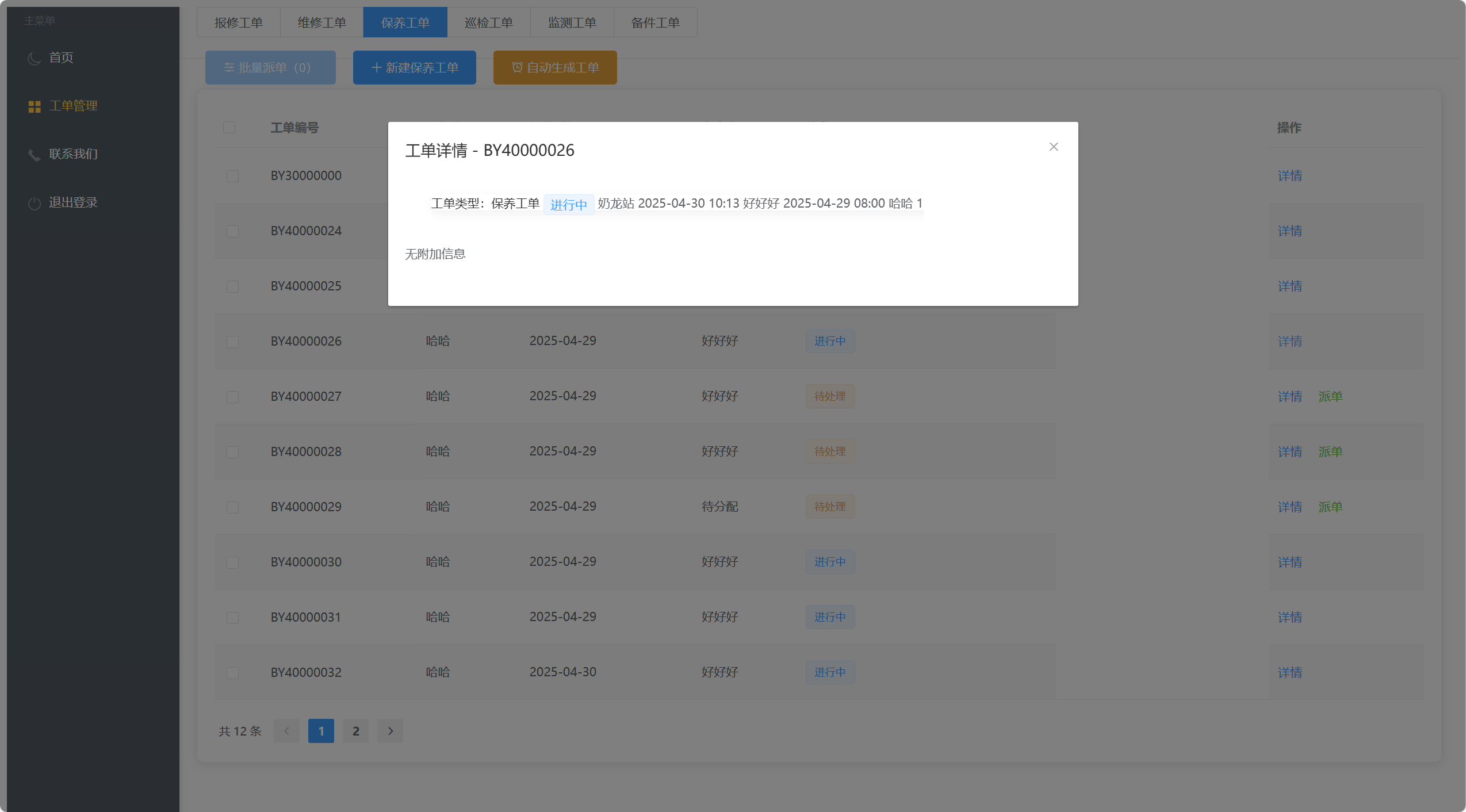Viewport: 1466px width, 812px height.
Task: Toggle the select-all header checkbox
Action: coord(229,127)
